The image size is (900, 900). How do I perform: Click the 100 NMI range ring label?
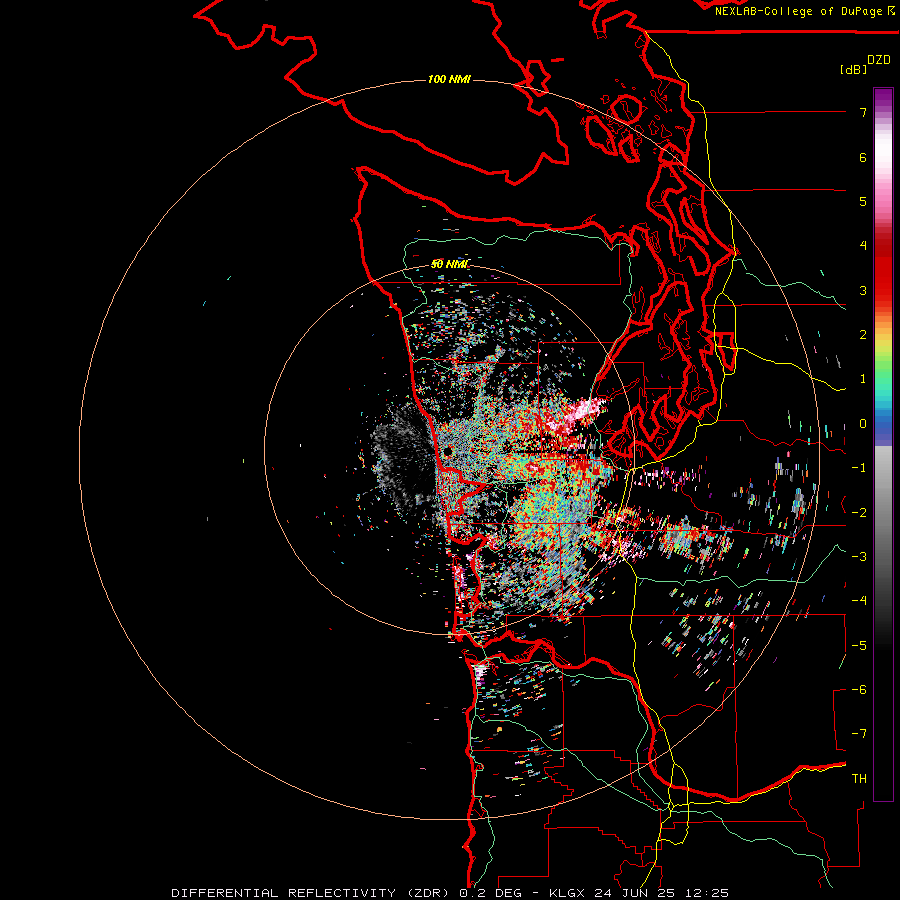coord(449,79)
